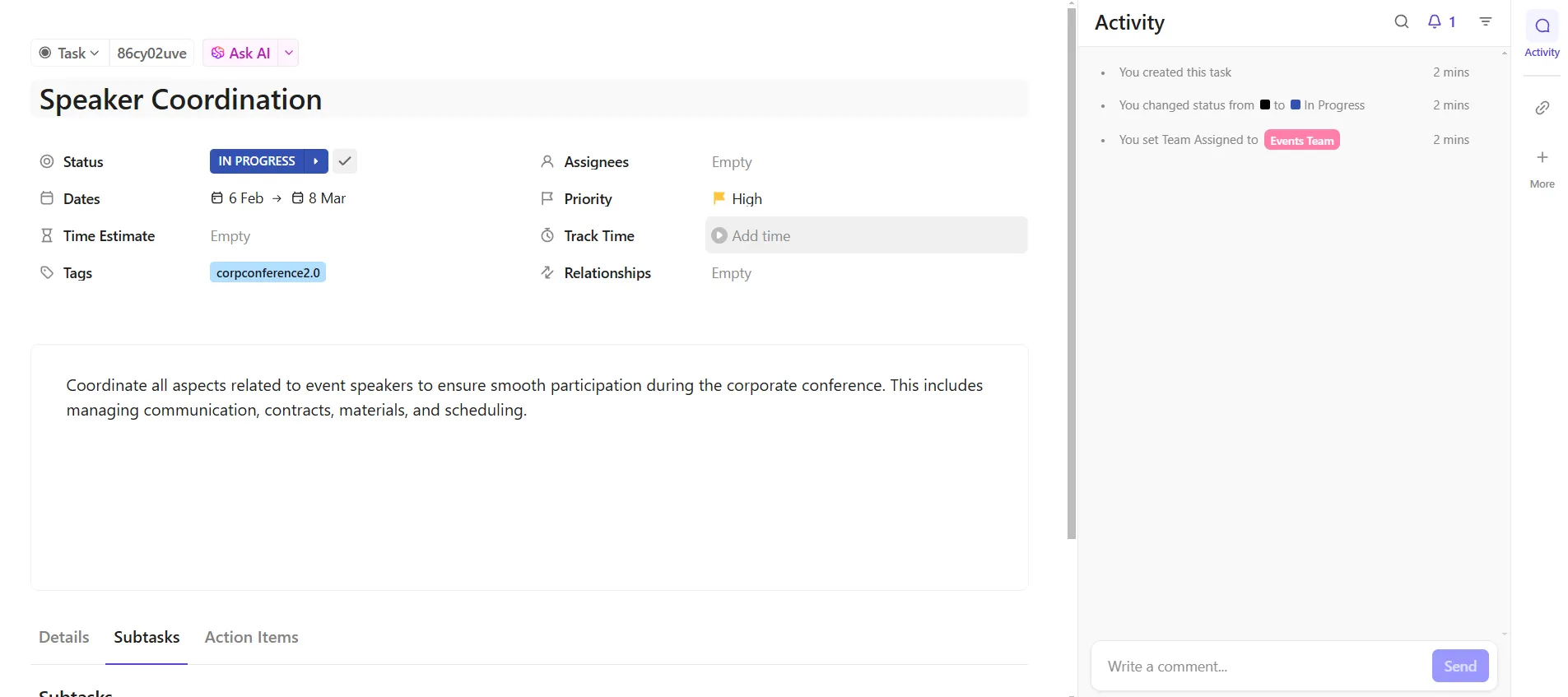This screenshot has height=697, width=1568.
Task: Expand the Ask AI dropdown arrow
Action: coord(289,53)
